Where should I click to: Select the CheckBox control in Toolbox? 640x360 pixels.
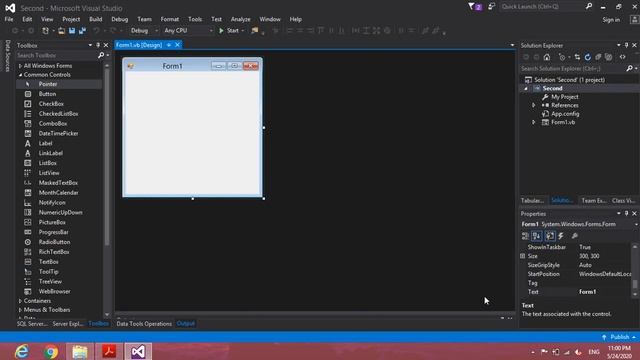[51, 104]
